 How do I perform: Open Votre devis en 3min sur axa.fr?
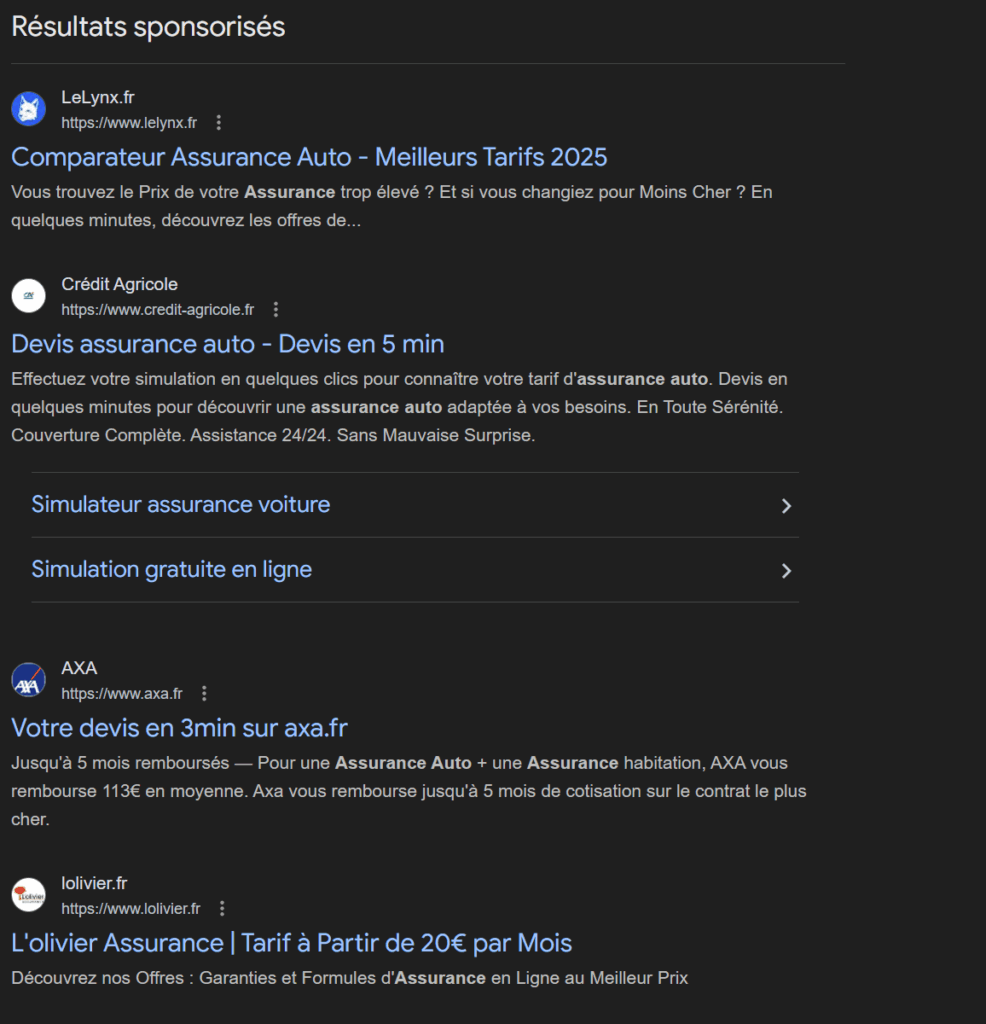(x=179, y=727)
